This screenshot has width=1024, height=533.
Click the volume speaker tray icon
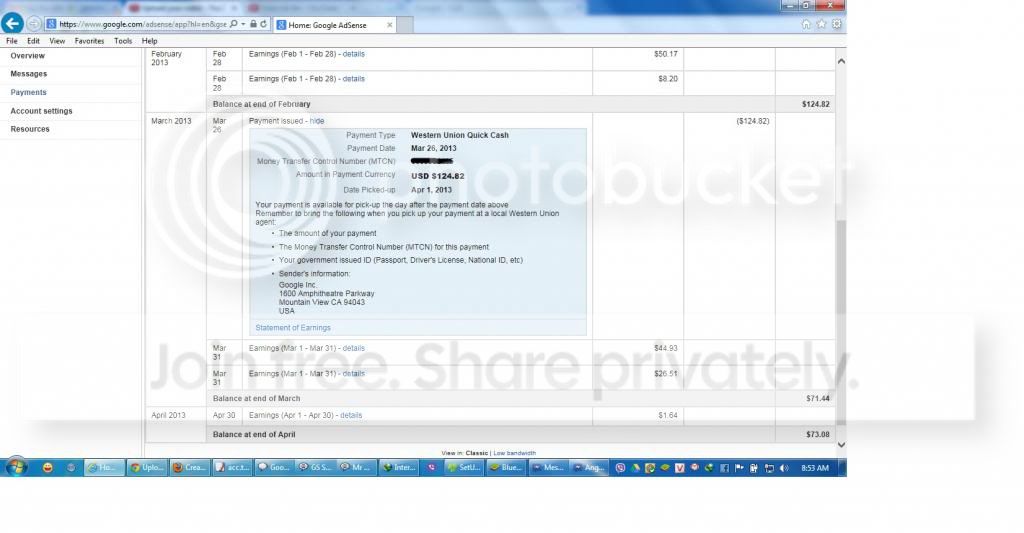pos(784,468)
